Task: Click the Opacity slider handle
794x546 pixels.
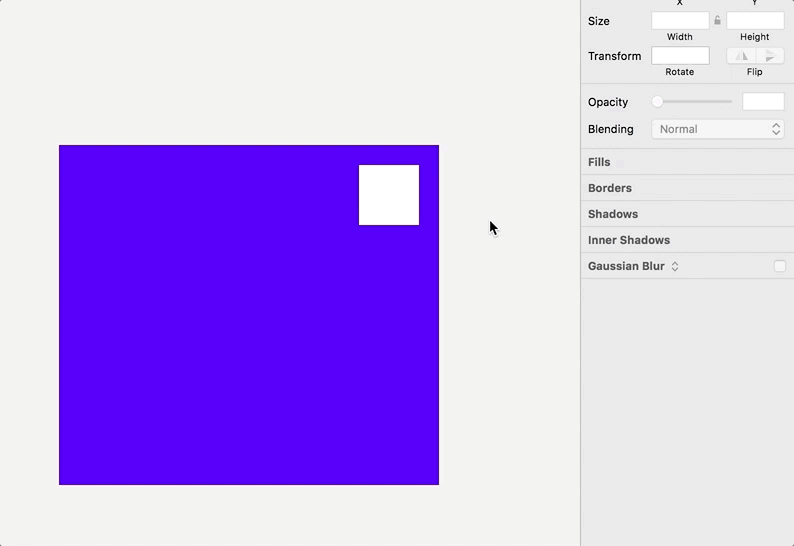Action: coord(657,102)
